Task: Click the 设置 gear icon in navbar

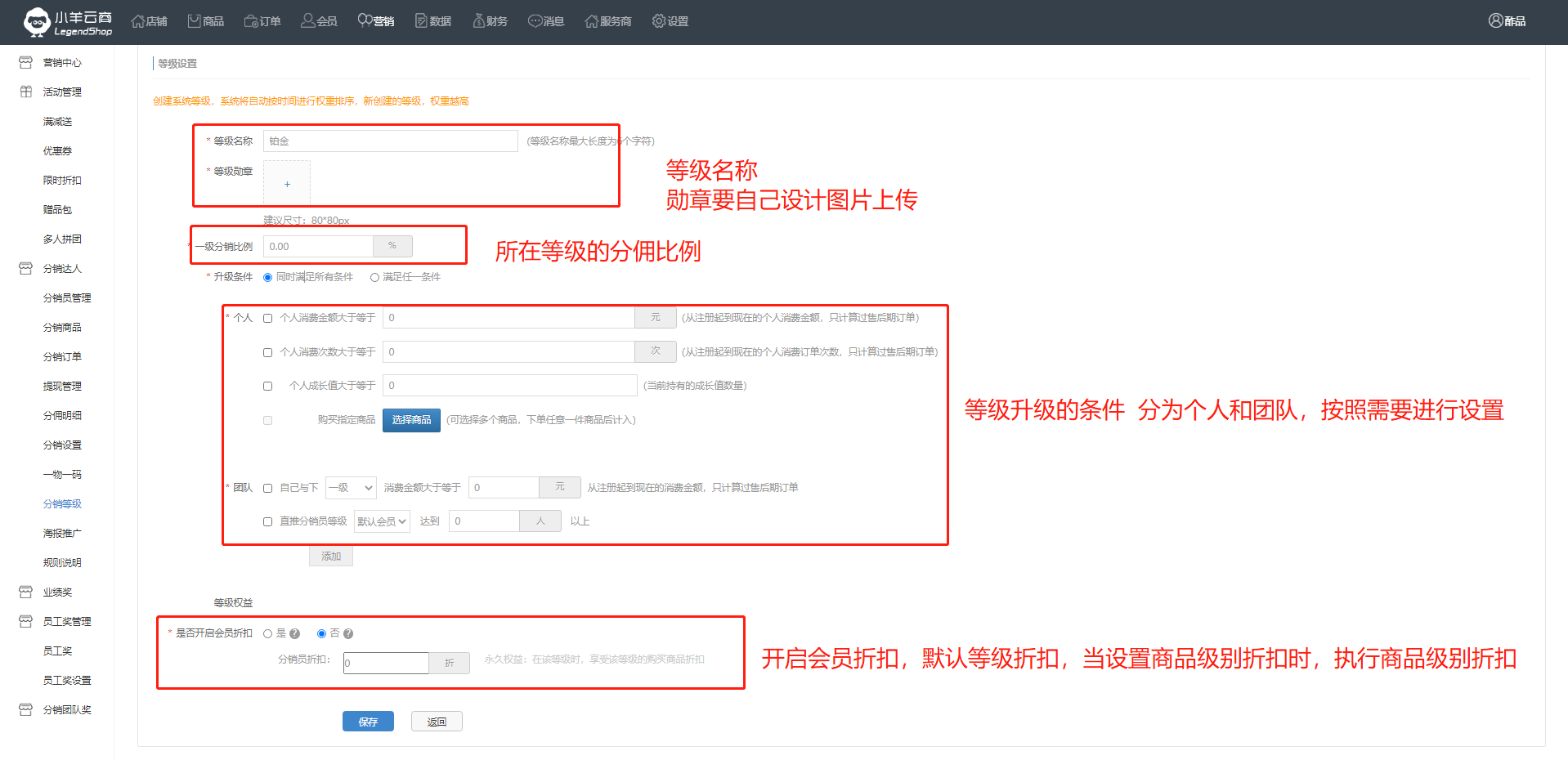Action: (659, 21)
